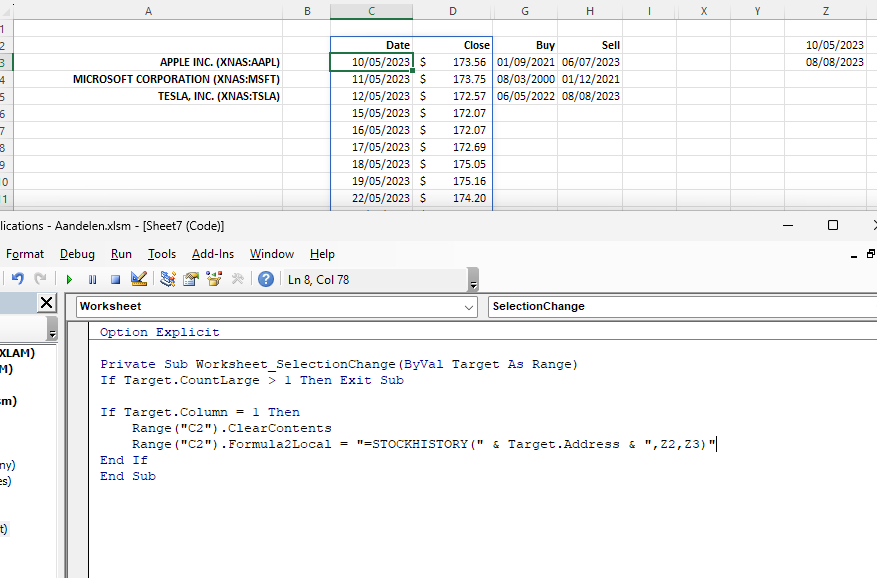Select column Z header in Excel
This screenshot has height=578, width=877.
(x=826, y=11)
